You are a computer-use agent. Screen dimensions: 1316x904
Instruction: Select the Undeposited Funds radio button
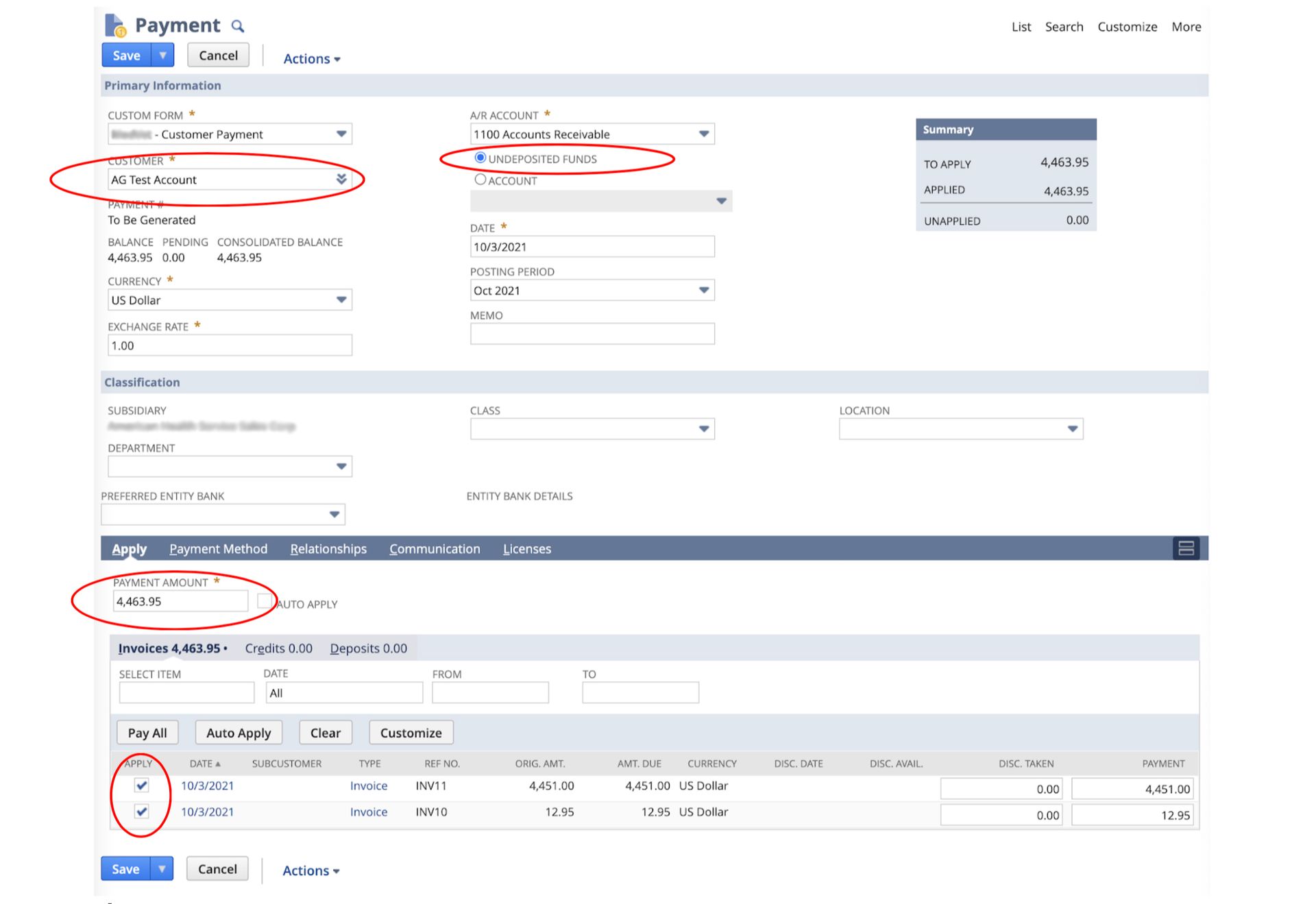(x=480, y=158)
